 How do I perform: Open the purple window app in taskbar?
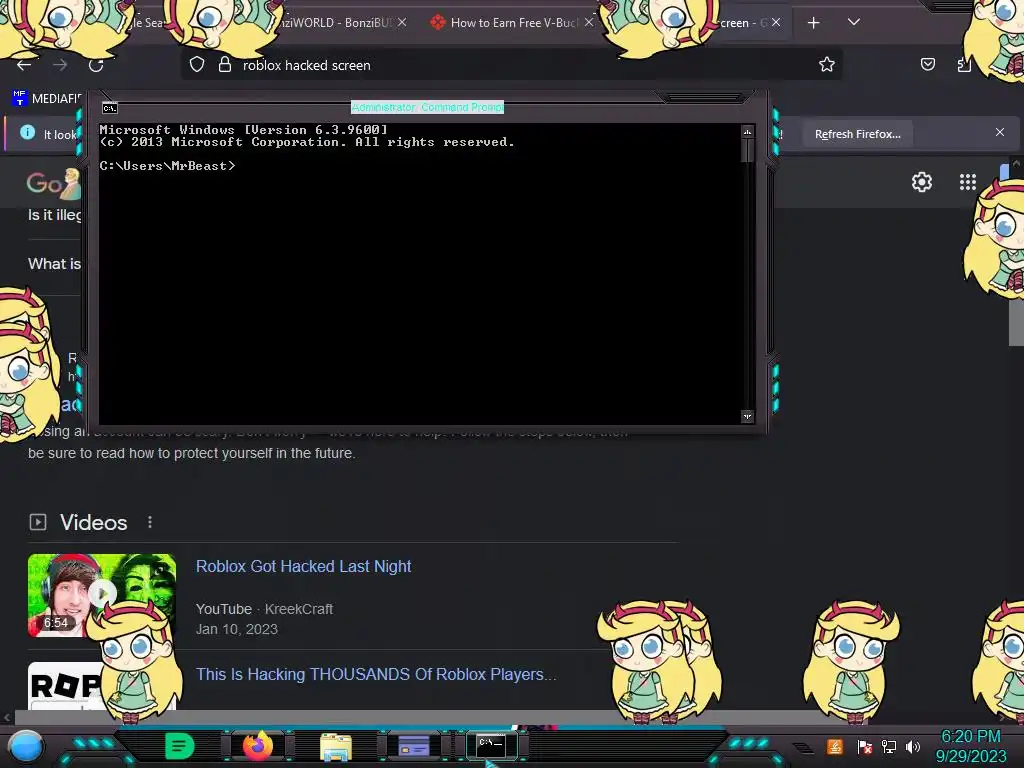click(x=413, y=746)
